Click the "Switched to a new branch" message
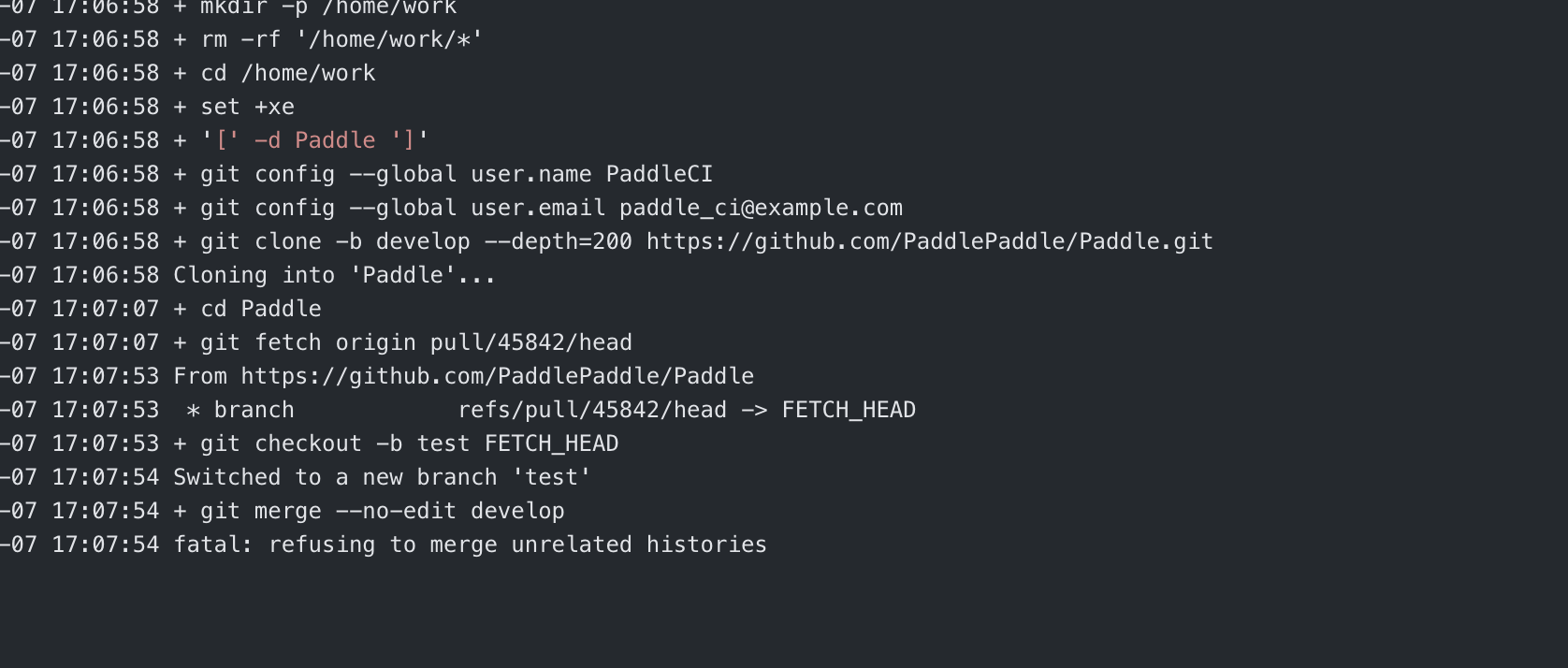The image size is (1568, 668). pyautogui.click(x=382, y=477)
